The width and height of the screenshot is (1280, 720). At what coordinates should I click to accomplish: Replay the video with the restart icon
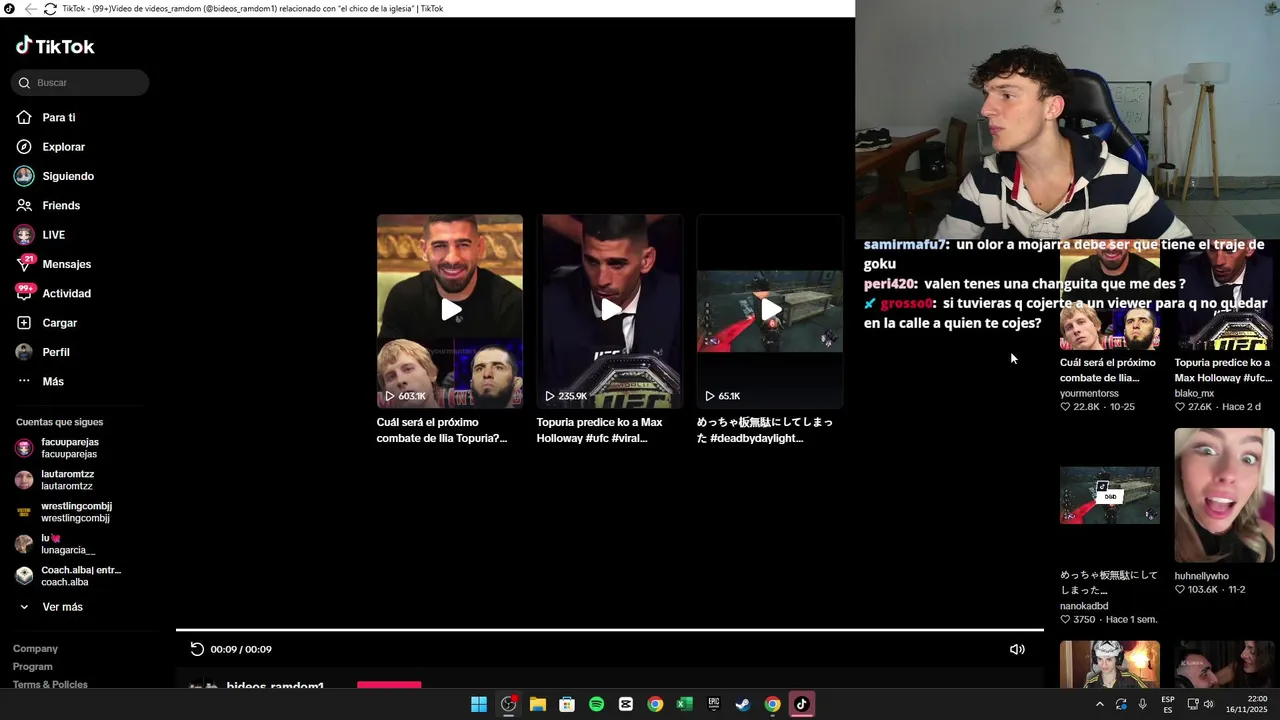[x=197, y=649]
